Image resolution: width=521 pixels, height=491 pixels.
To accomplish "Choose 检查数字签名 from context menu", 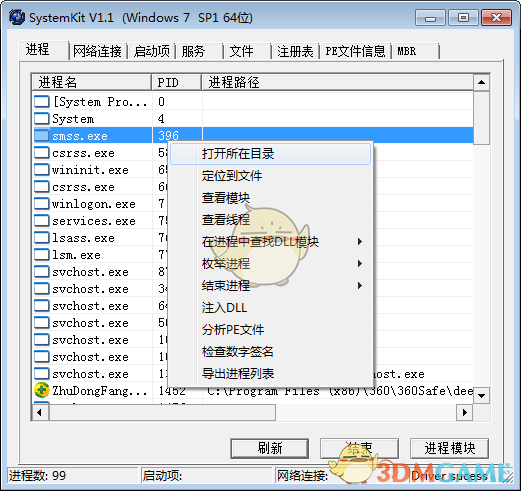I will (x=270, y=351).
